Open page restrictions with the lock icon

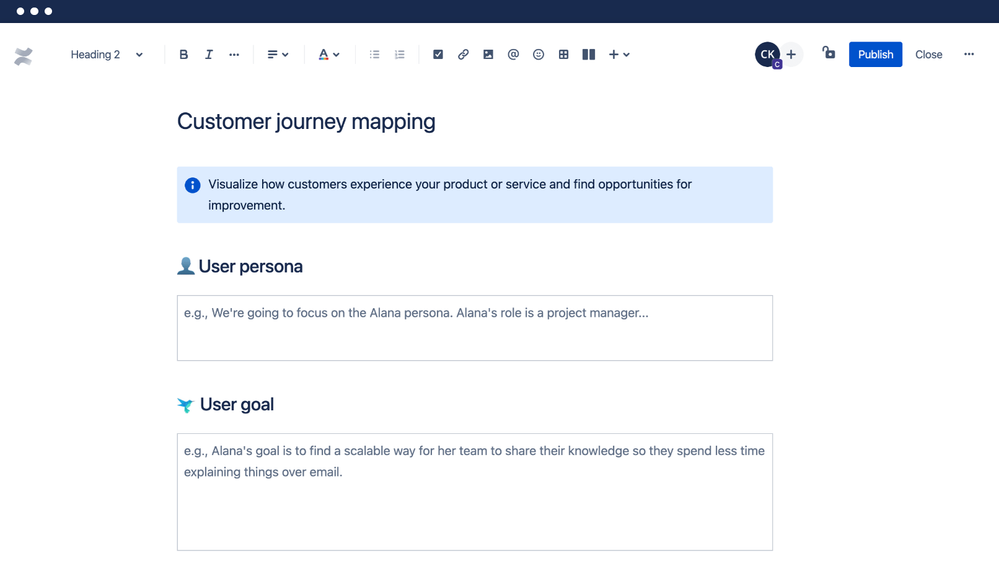828,54
